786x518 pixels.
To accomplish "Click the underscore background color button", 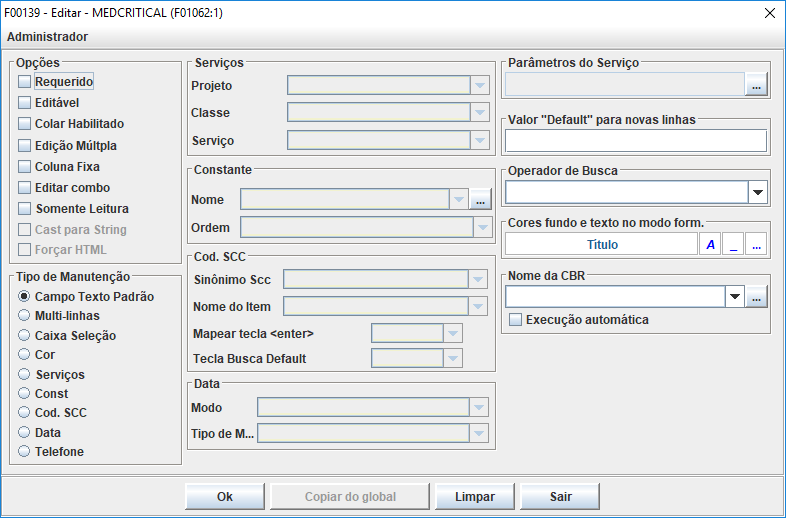I will (x=734, y=244).
